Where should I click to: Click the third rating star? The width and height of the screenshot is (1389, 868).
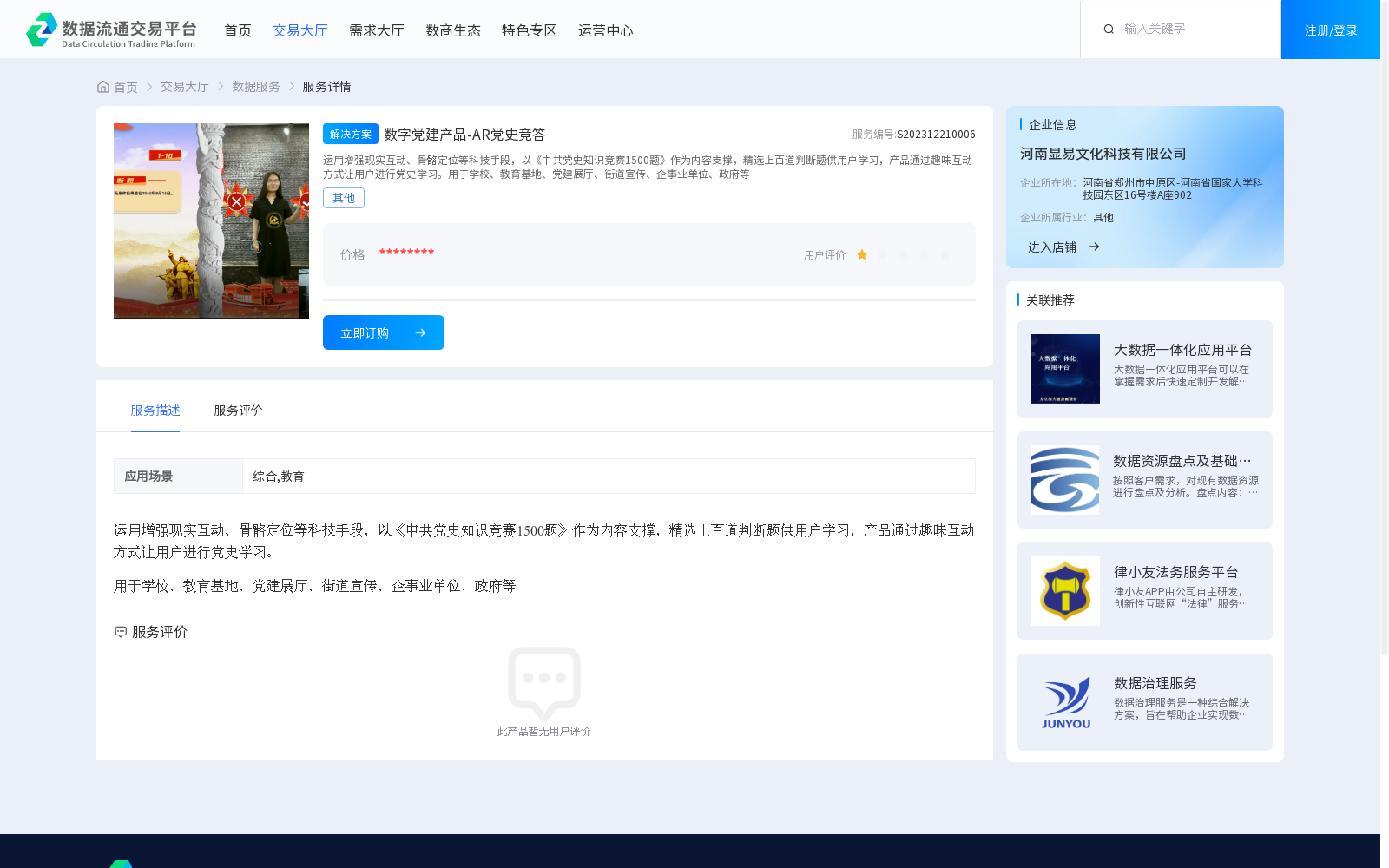(904, 254)
